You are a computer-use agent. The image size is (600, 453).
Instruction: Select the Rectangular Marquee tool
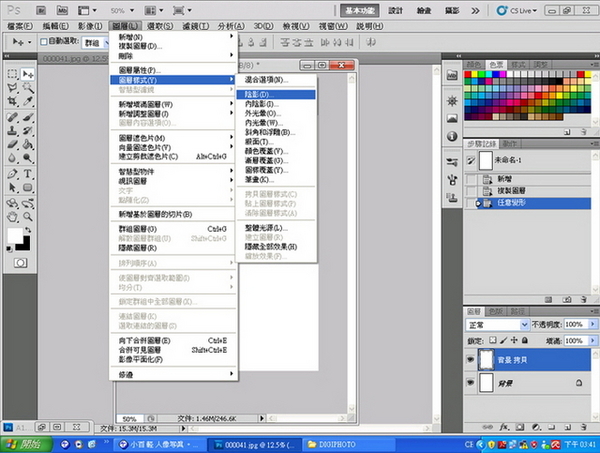12,74
